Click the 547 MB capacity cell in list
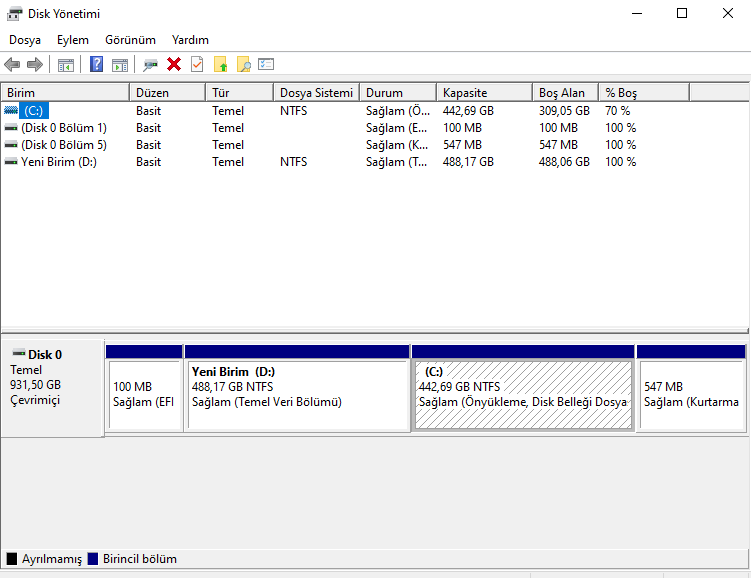Image resolution: width=751 pixels, height=578 pixels. [x=462, y=145]
